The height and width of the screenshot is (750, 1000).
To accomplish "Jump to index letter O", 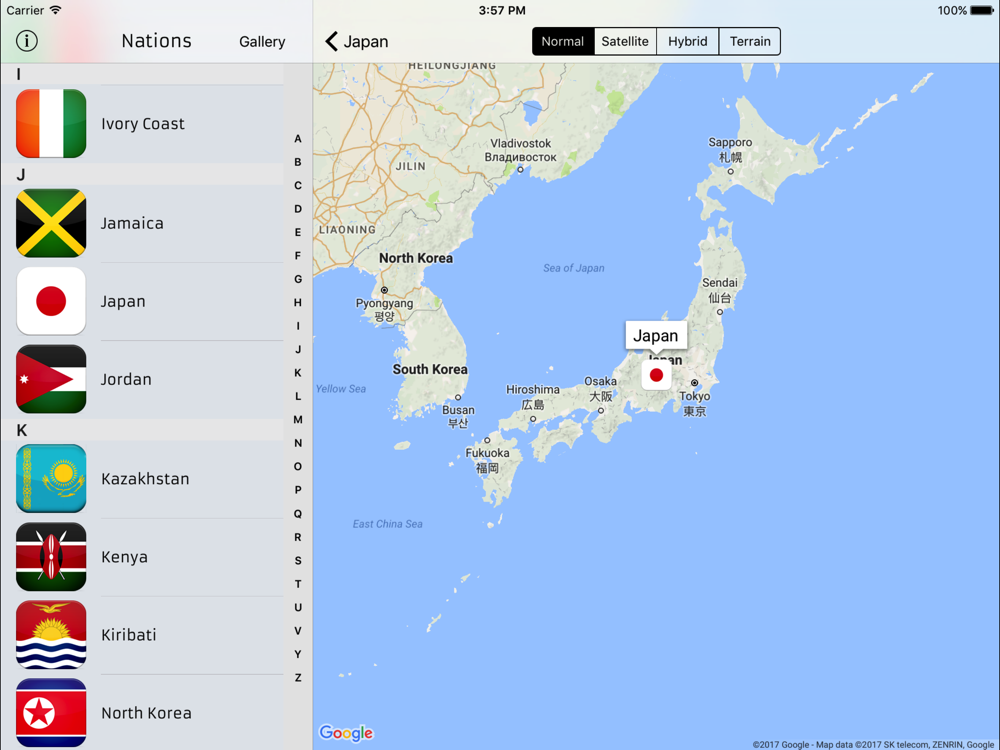I will pos(298,467).
